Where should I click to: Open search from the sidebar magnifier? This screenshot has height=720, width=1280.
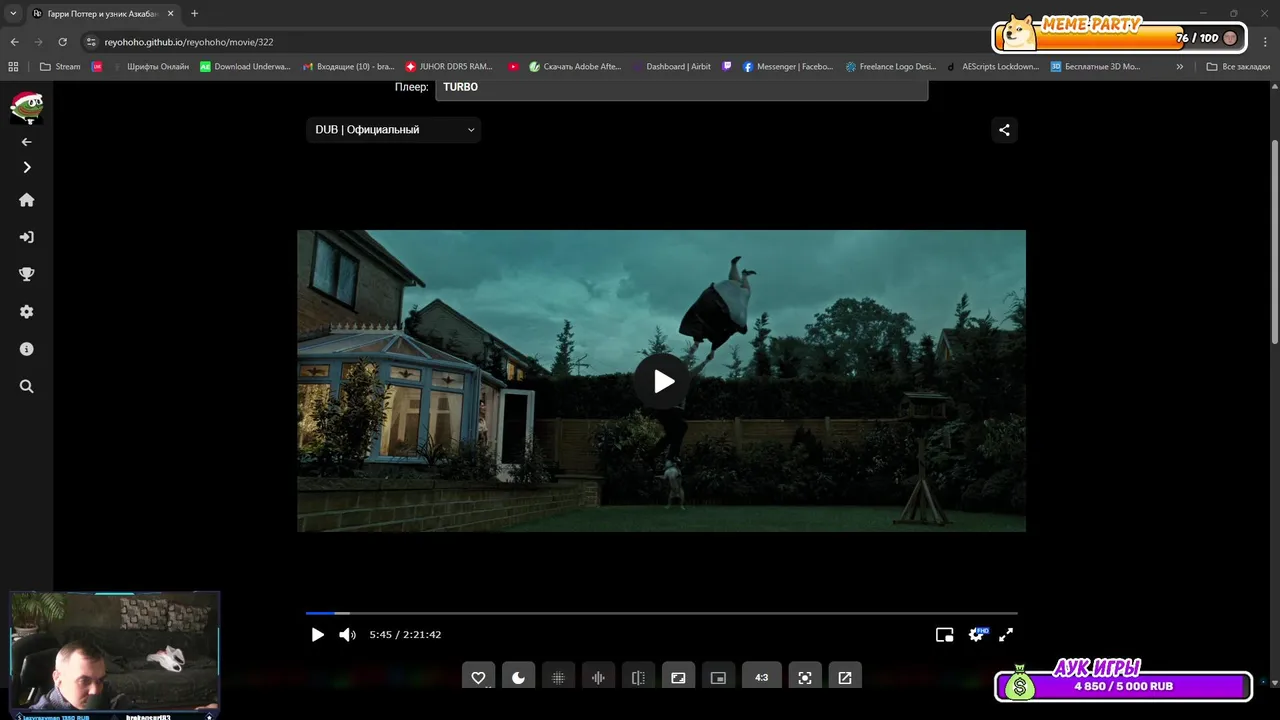26,386
